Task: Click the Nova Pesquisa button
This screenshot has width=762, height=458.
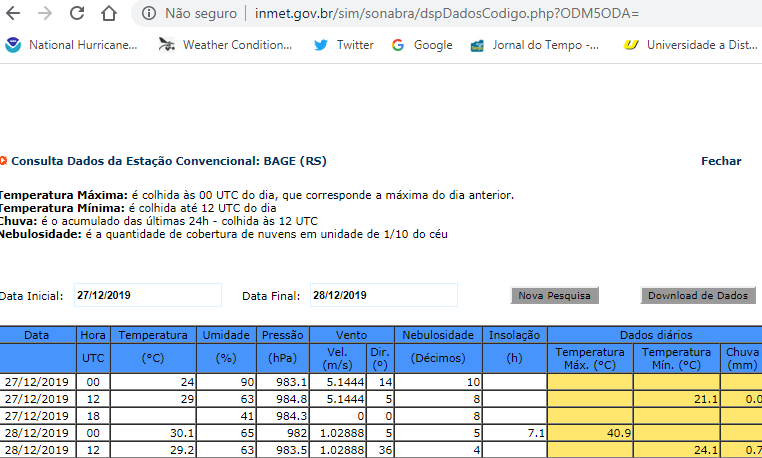Action: click(x=554, y=296)
